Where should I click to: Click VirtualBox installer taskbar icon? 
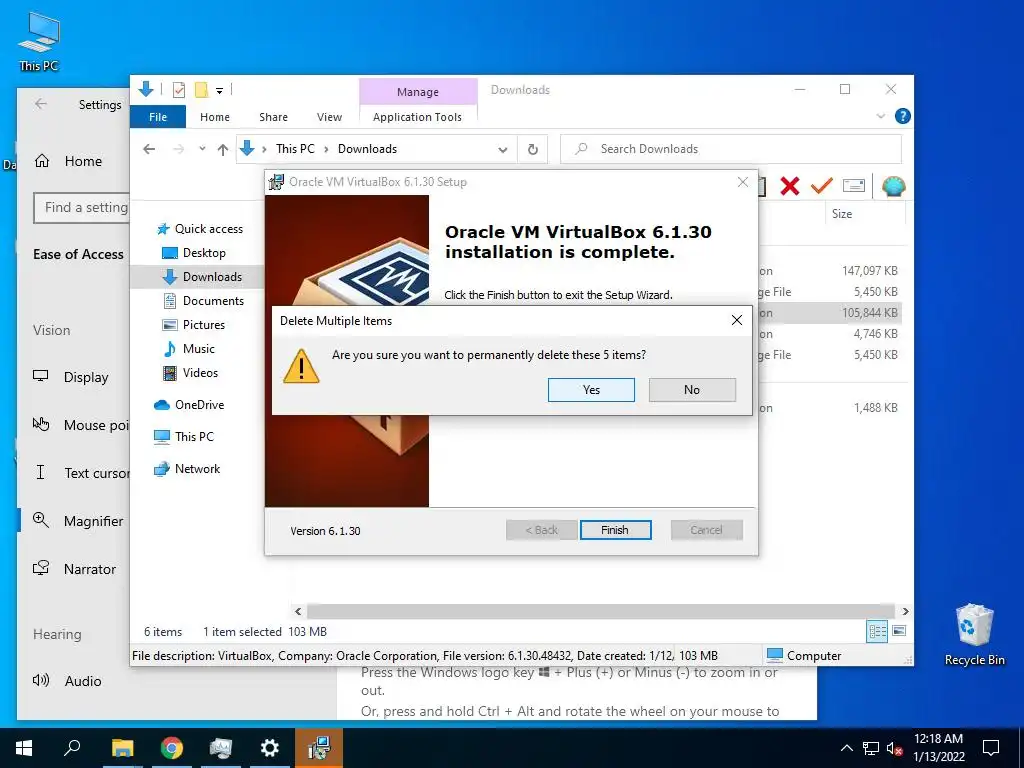(x=319, y=748)
